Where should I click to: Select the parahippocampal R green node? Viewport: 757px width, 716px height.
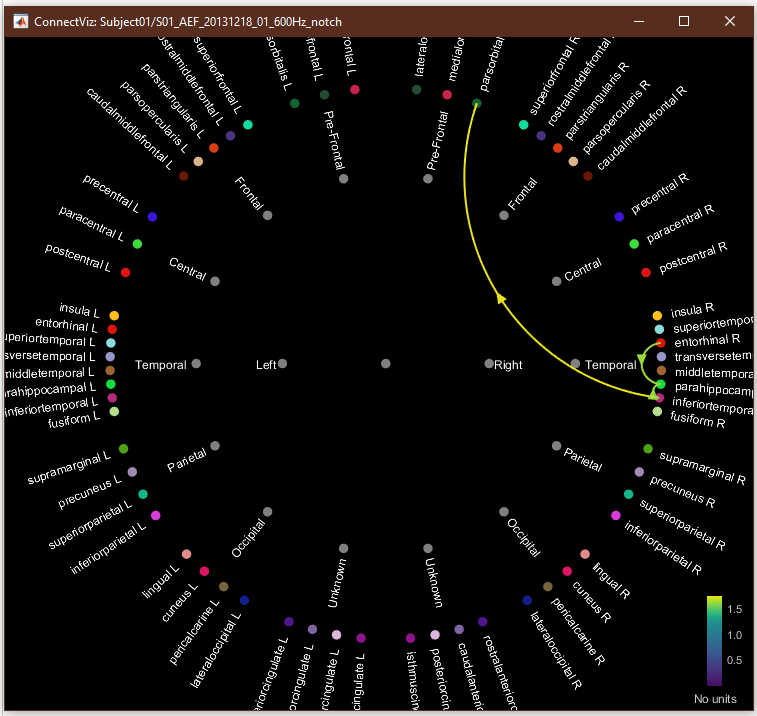coord(660,384)
